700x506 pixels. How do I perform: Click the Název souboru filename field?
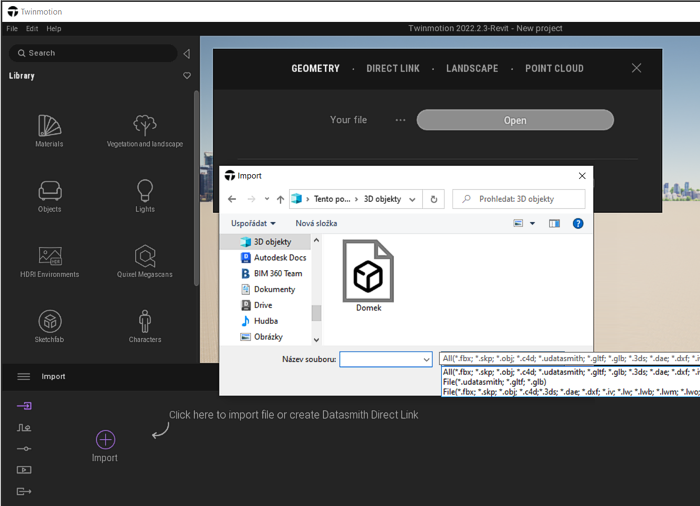pos(386,359)
